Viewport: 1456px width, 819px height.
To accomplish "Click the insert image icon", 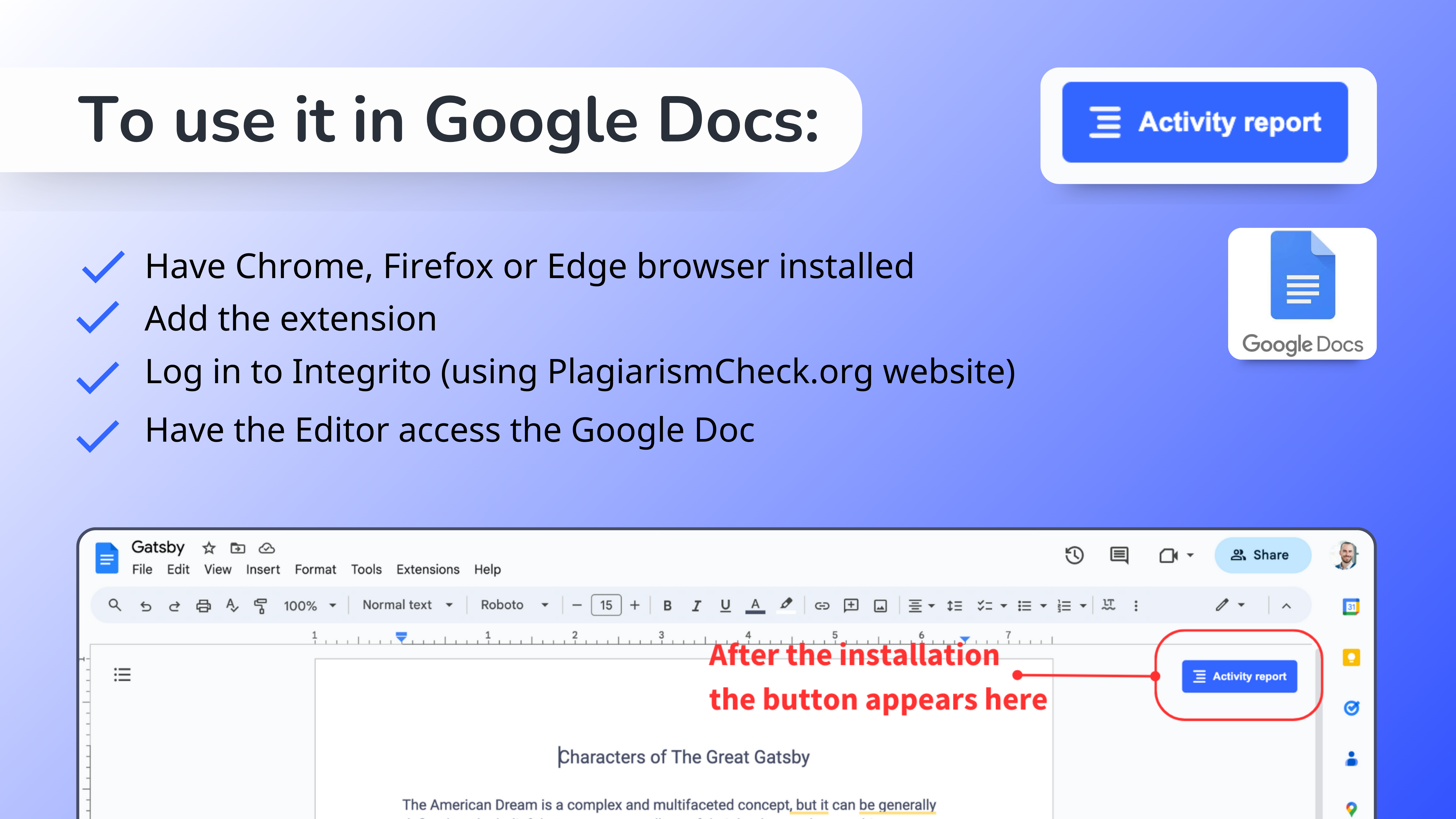I will (x=880, y=605).
